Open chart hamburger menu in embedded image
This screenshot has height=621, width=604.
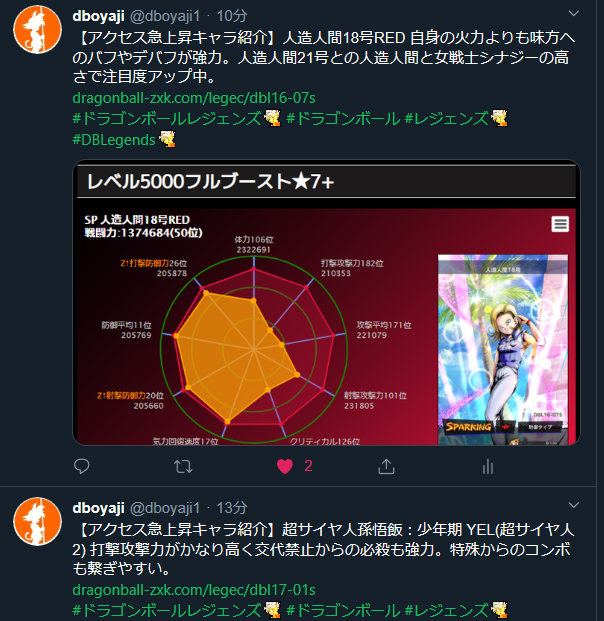pyautogui.click(x=560, y=224)
